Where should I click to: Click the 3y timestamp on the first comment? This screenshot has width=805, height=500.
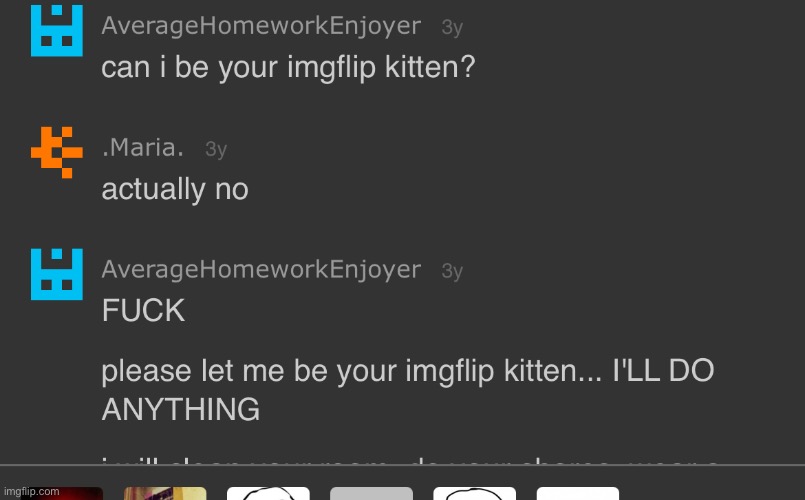(x=452, y=28)
